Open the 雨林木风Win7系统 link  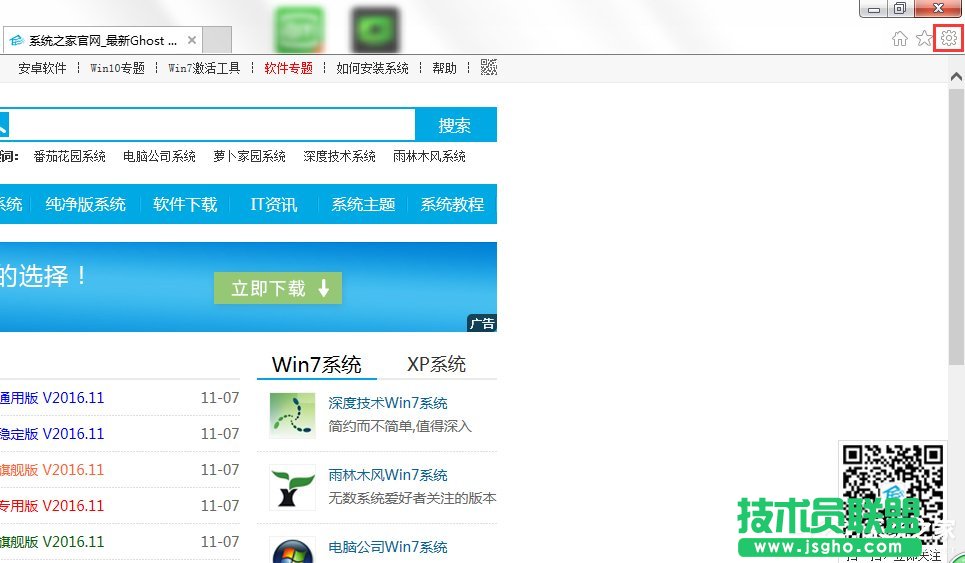coord(388,475)
